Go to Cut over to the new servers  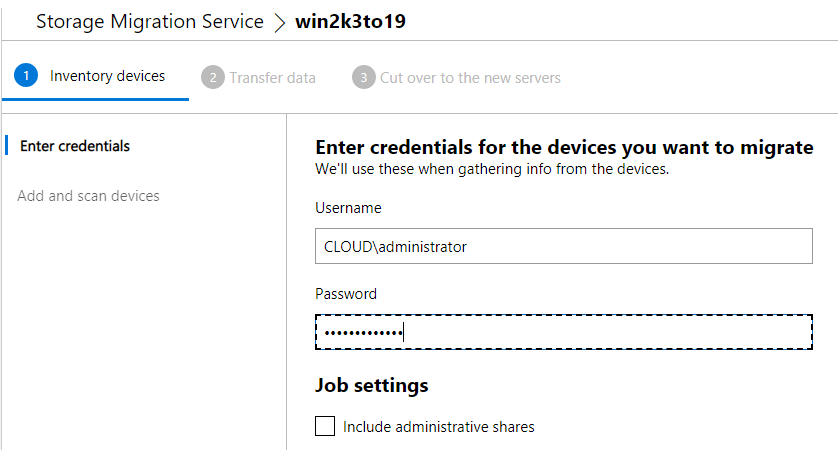470,77
